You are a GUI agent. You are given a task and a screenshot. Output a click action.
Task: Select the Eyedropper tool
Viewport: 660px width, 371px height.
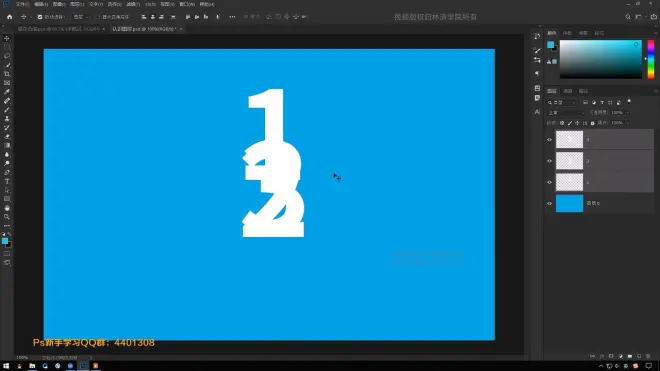coord(7,92)
